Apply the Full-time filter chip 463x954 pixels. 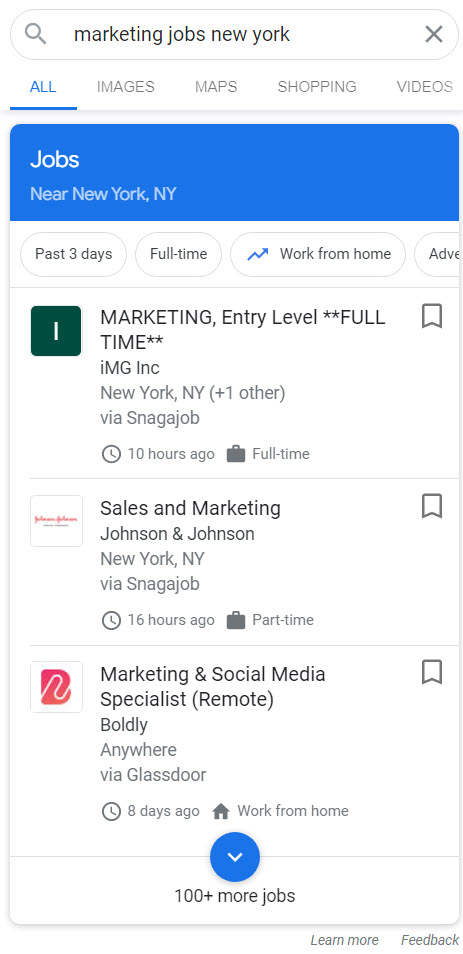pos(178,254)
